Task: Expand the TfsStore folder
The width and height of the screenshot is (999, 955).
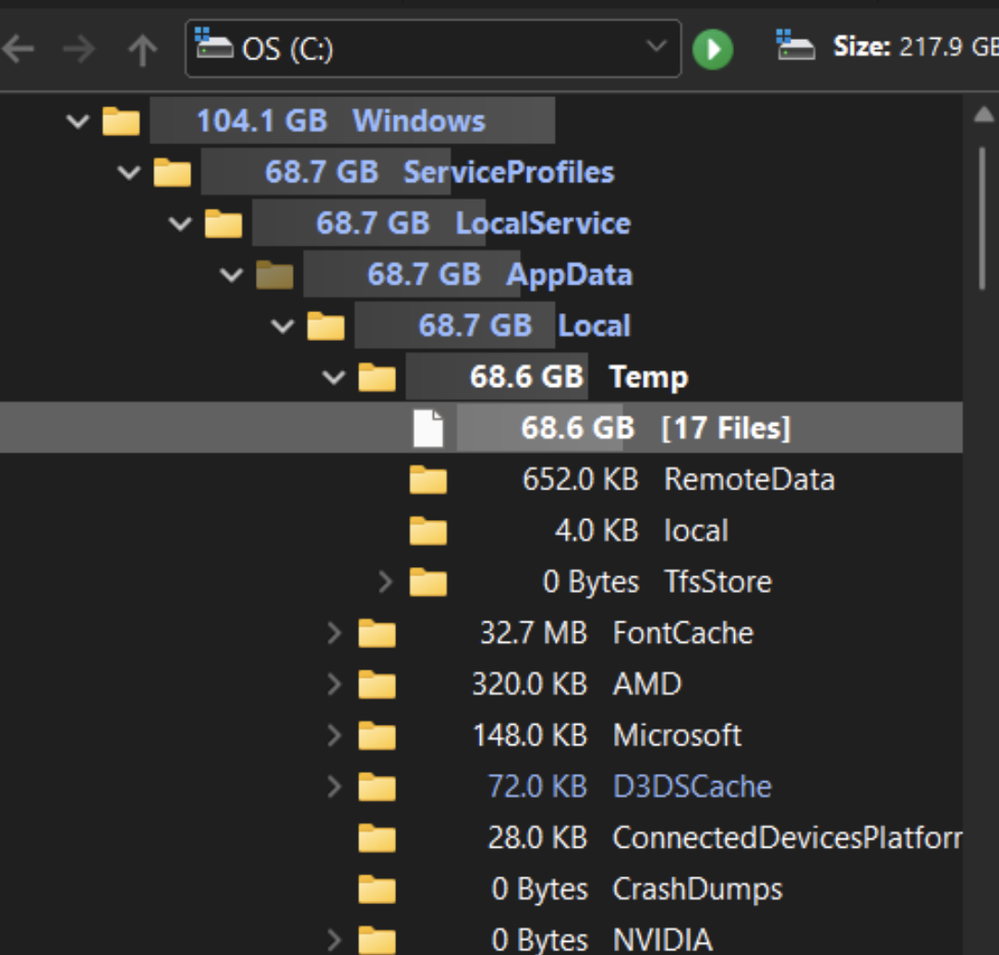Action: (x=385, y=581)
